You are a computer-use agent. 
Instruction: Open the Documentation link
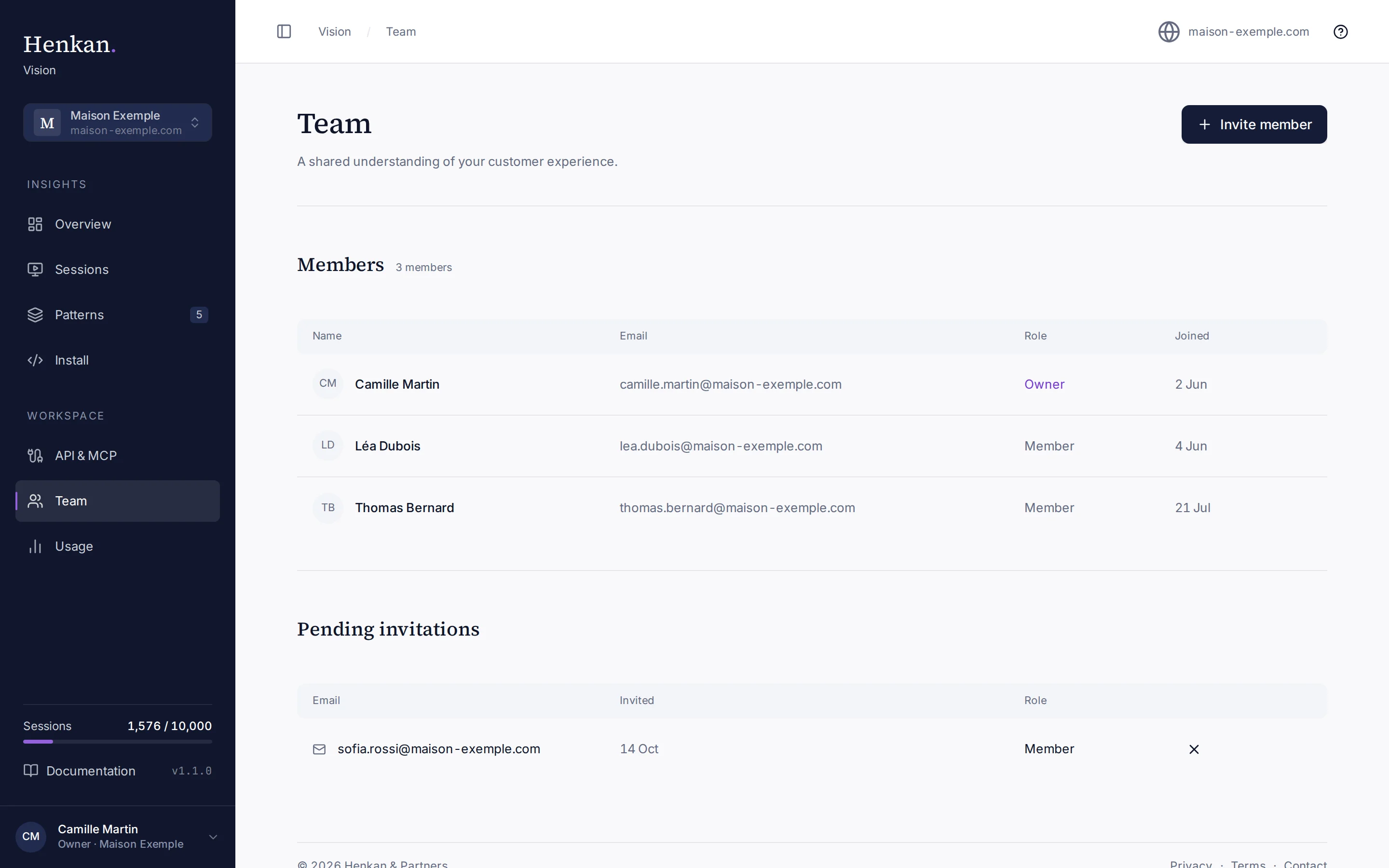(79, 771)
